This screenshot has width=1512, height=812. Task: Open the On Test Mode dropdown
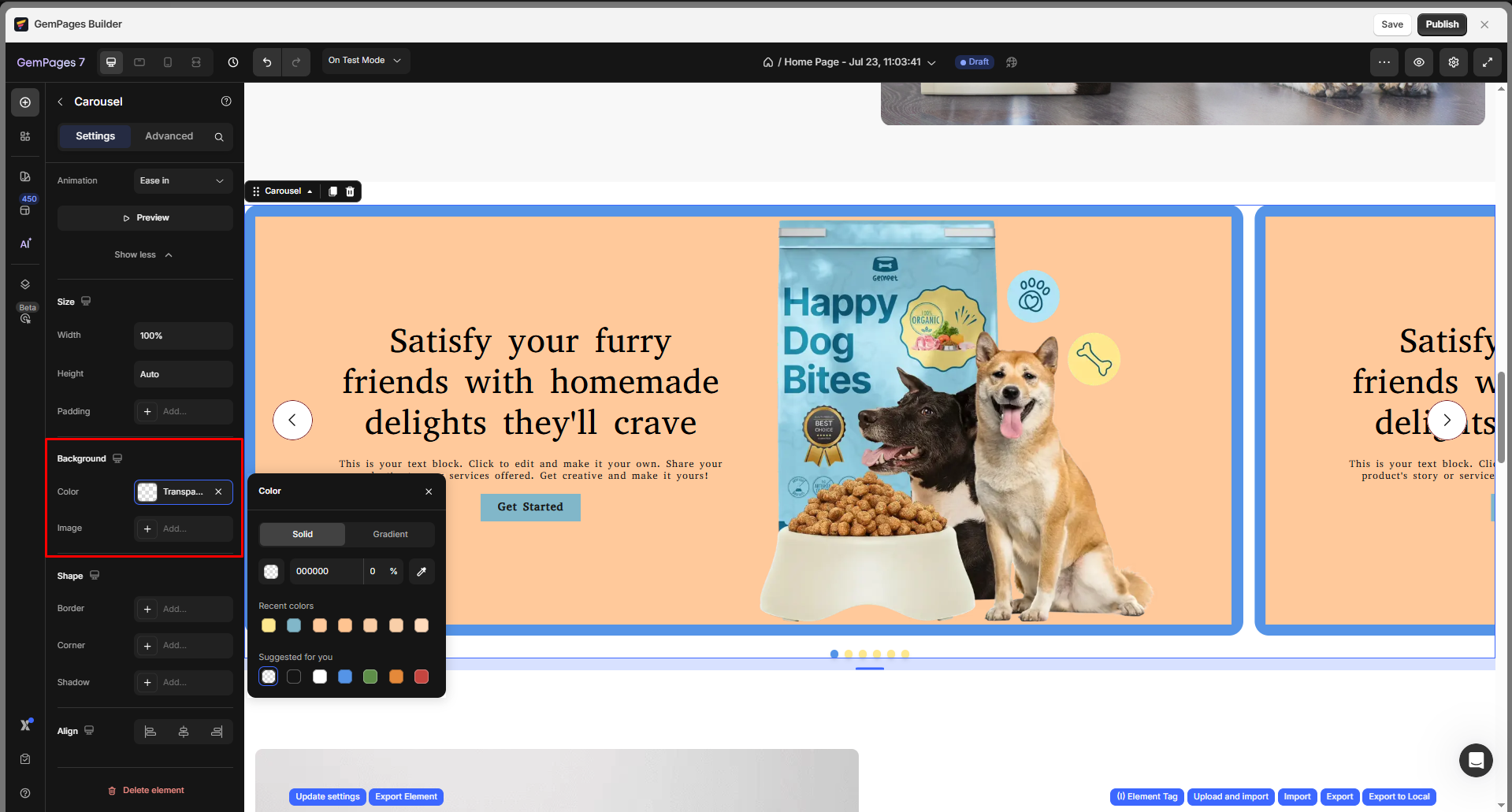pos(366,61)
